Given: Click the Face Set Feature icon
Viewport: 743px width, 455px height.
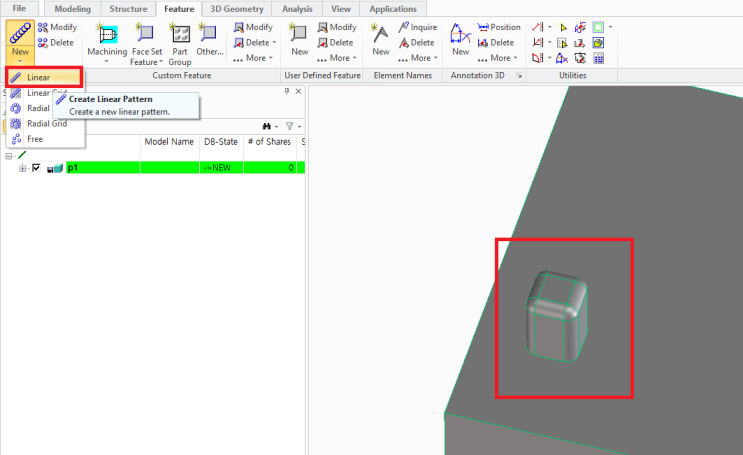Looking at the screenshot, I should [145, 33].
